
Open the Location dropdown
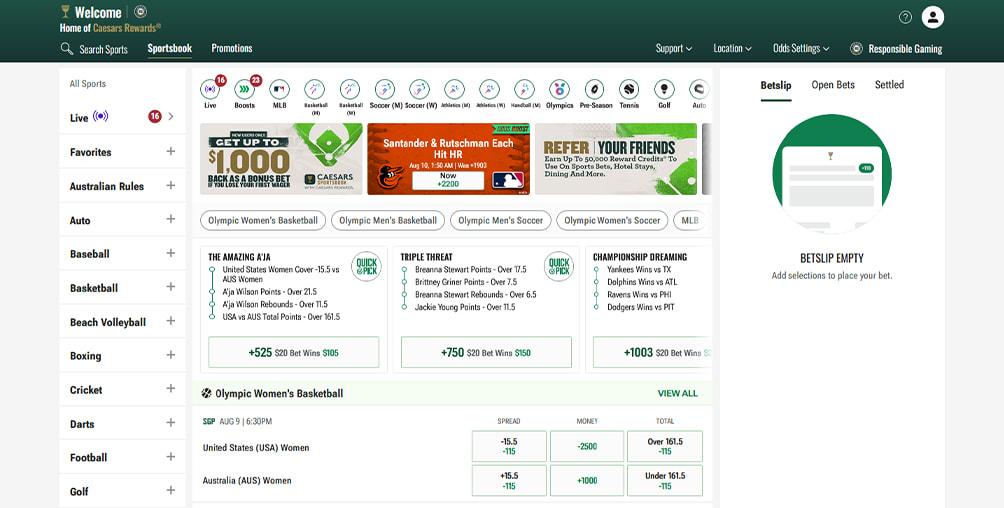pyautogui.click(x=733, y=49)
